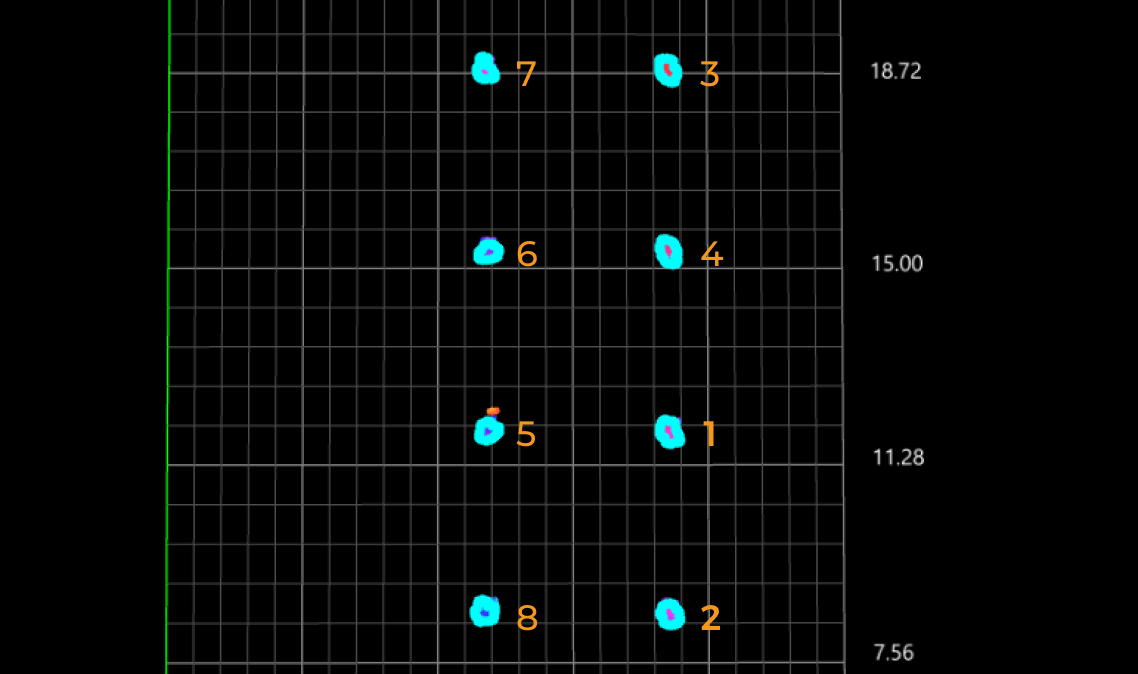
Task: Click the orange number label 7
Action: click(x=525, y=72)
